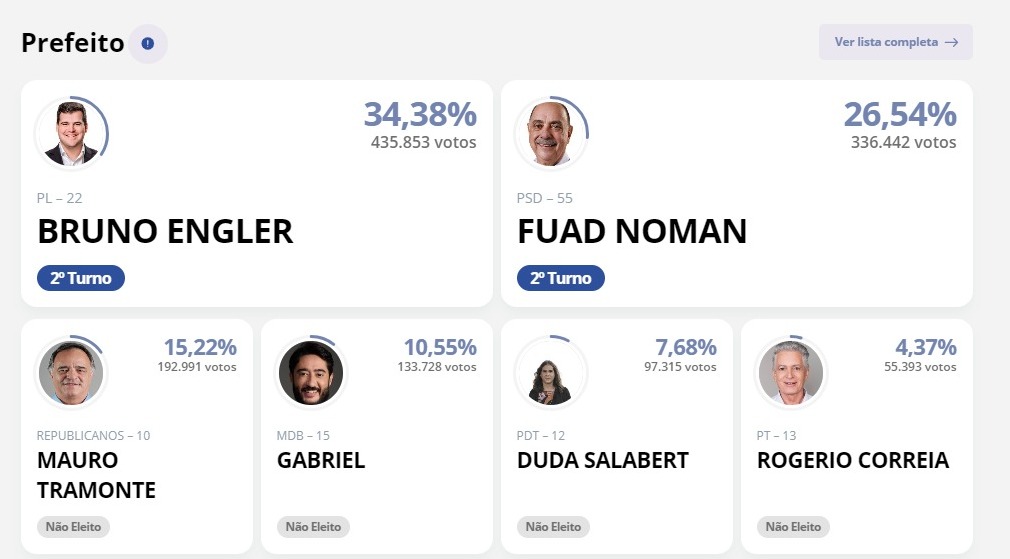
Task: Click the 2º Turno badge under Bruno Engler
Action: [81, 278]
